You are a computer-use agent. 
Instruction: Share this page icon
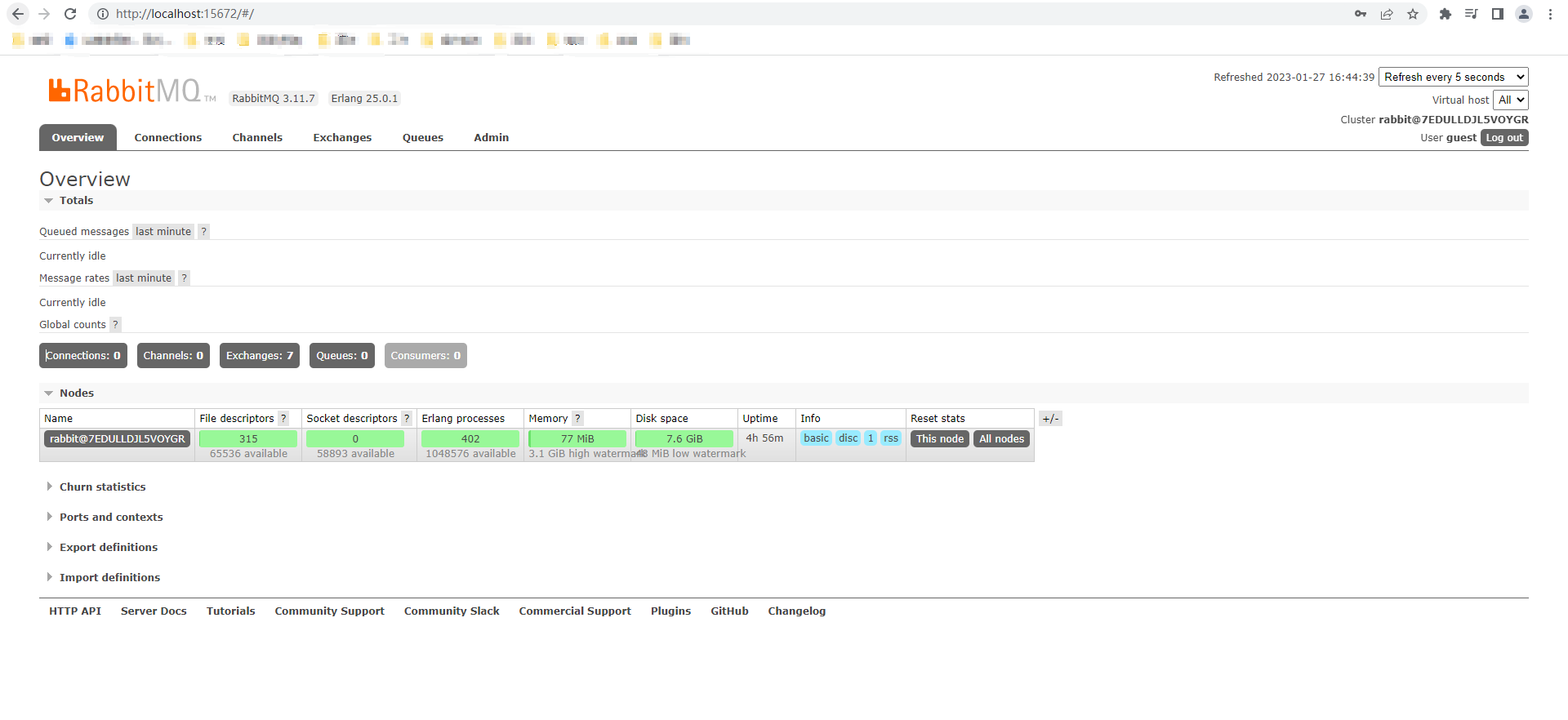tap(1387, 14)
